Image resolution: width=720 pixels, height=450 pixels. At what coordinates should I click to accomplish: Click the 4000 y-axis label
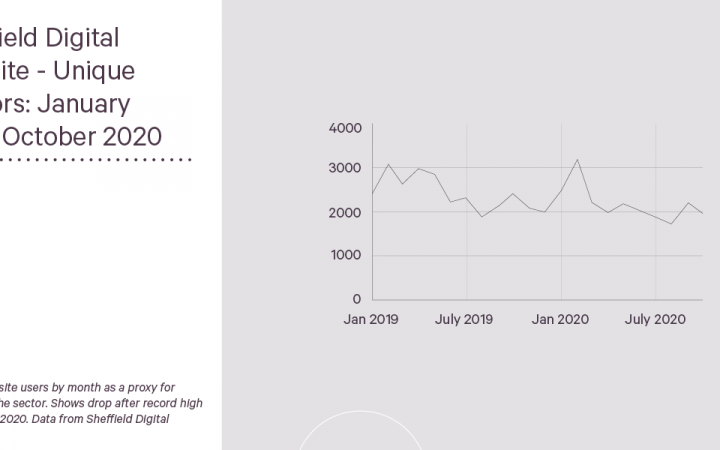click(x=345, y=128)
